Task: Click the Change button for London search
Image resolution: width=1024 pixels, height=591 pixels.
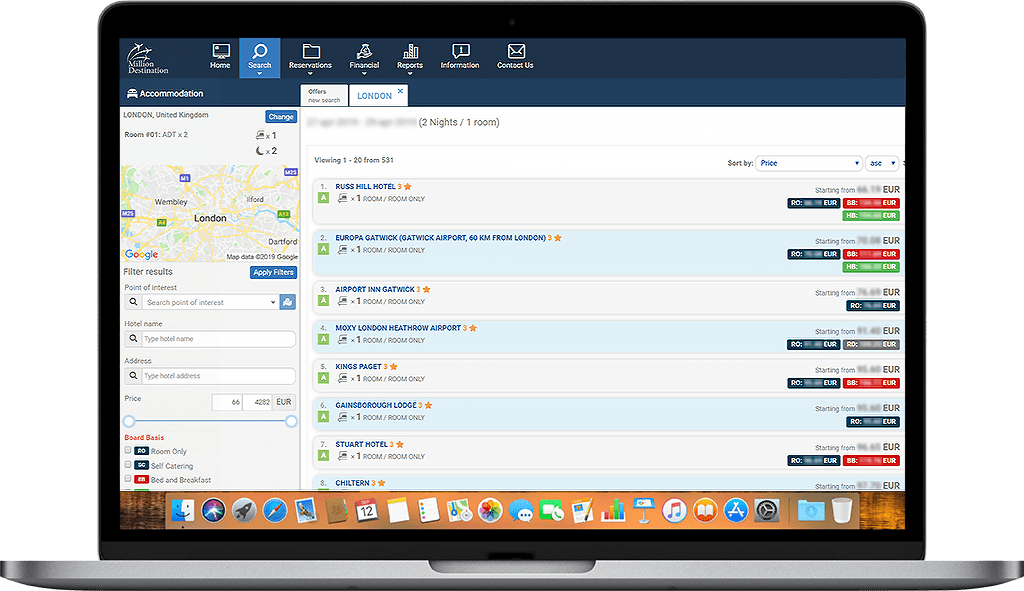Action: pyautogui.click(x=281, y=117)
